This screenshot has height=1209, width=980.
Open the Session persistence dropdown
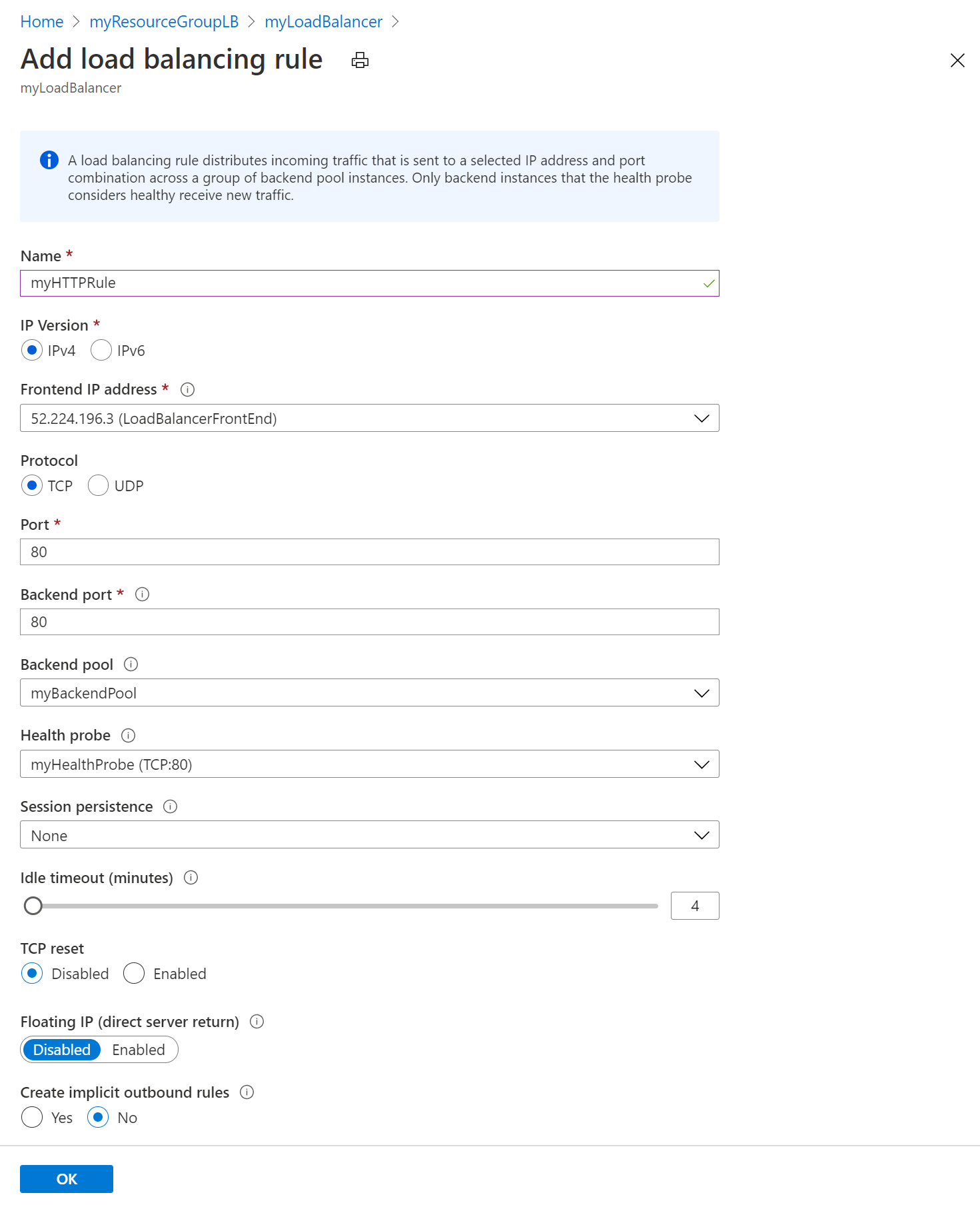(369, 835)
